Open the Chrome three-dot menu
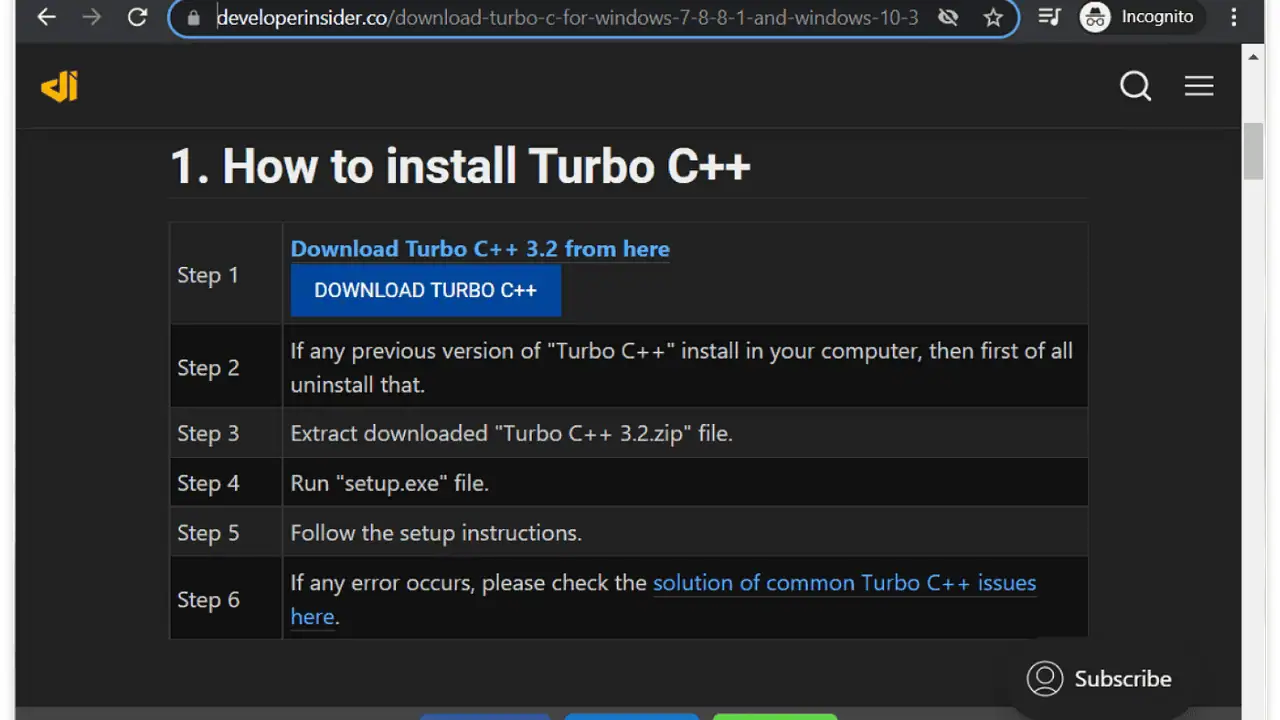 click(1233, 17)
